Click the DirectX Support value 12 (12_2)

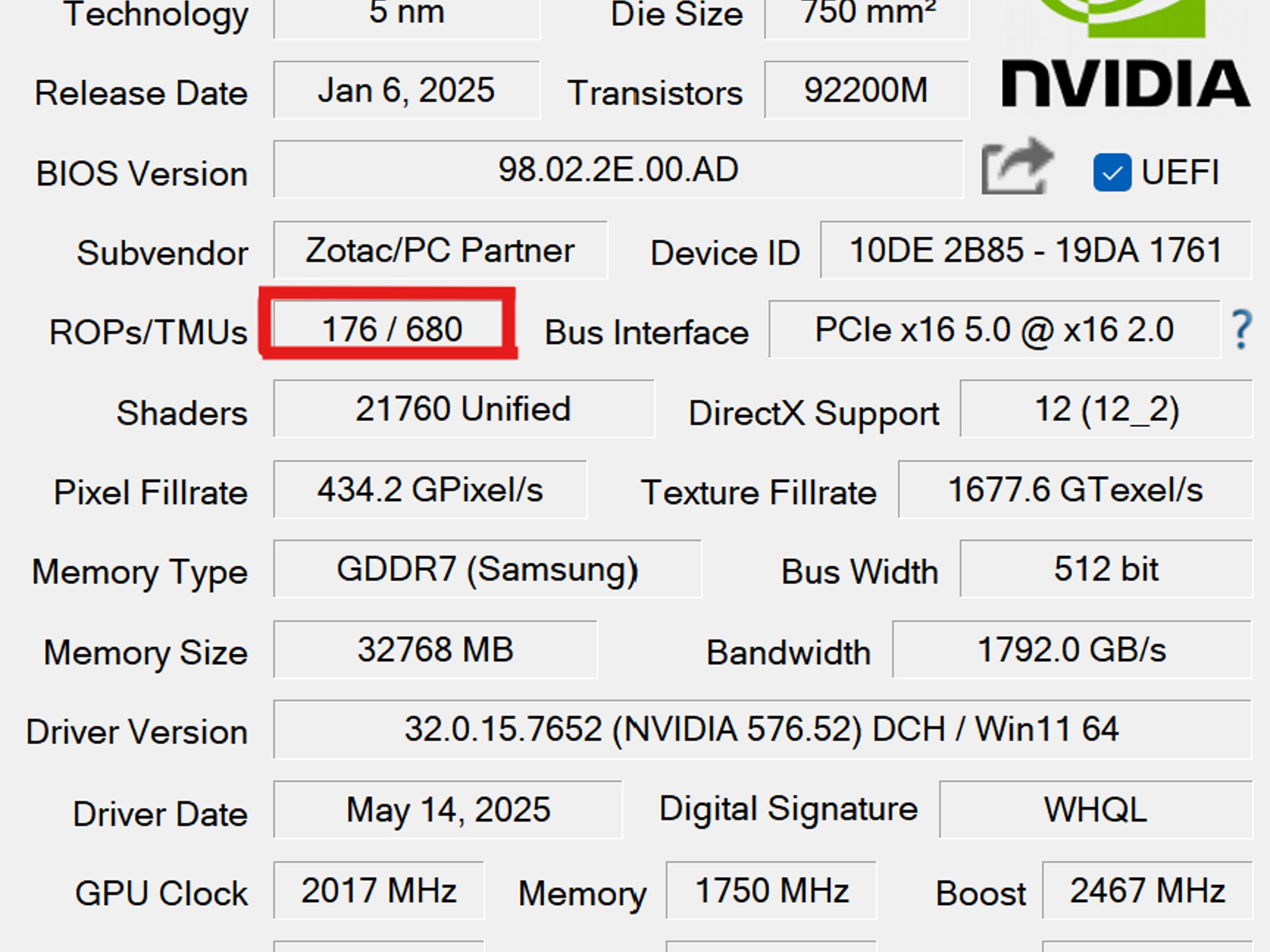tap(1106, 410)
